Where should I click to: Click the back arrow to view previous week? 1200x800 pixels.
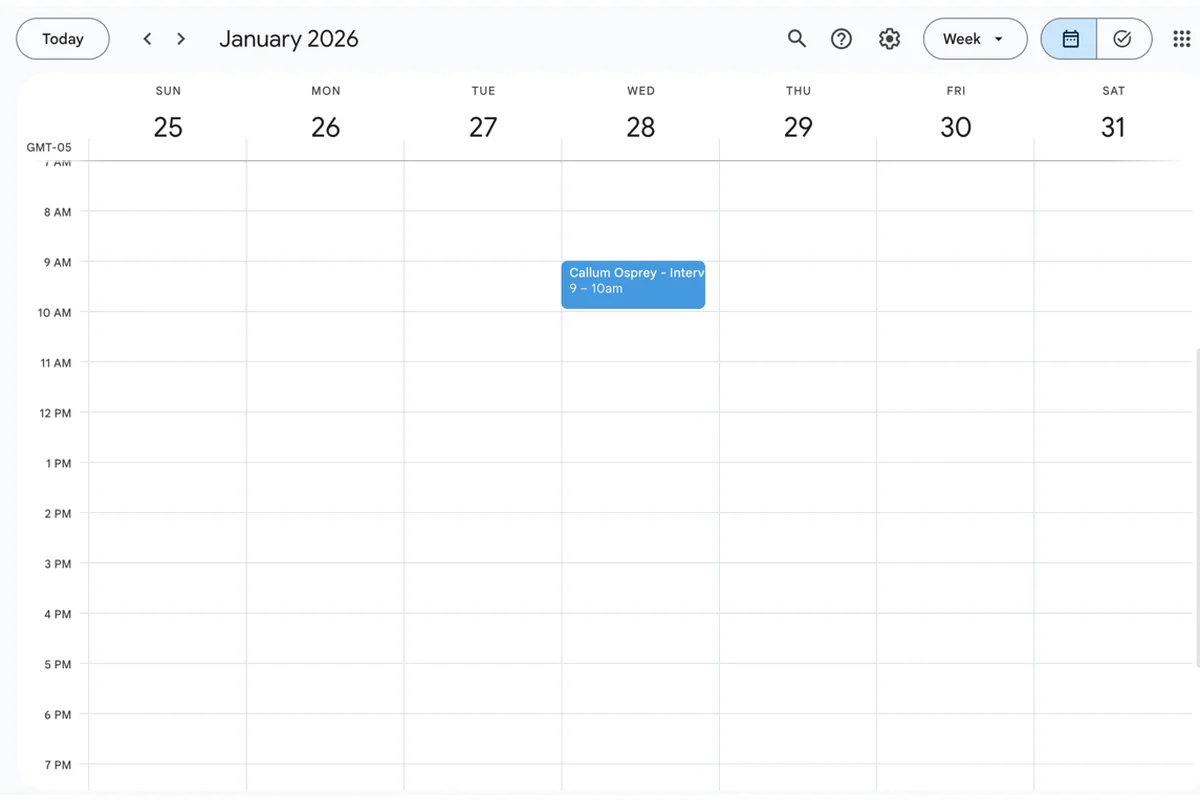[147, 39]
